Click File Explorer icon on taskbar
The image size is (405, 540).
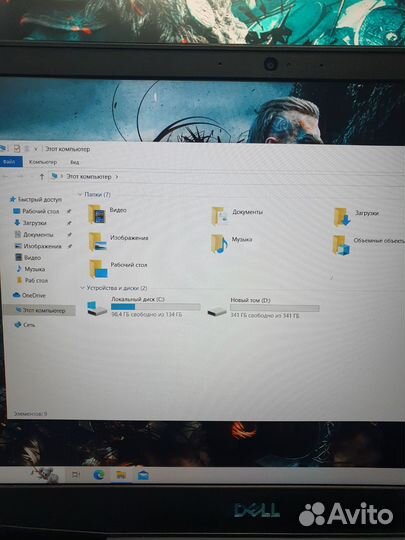121,475
